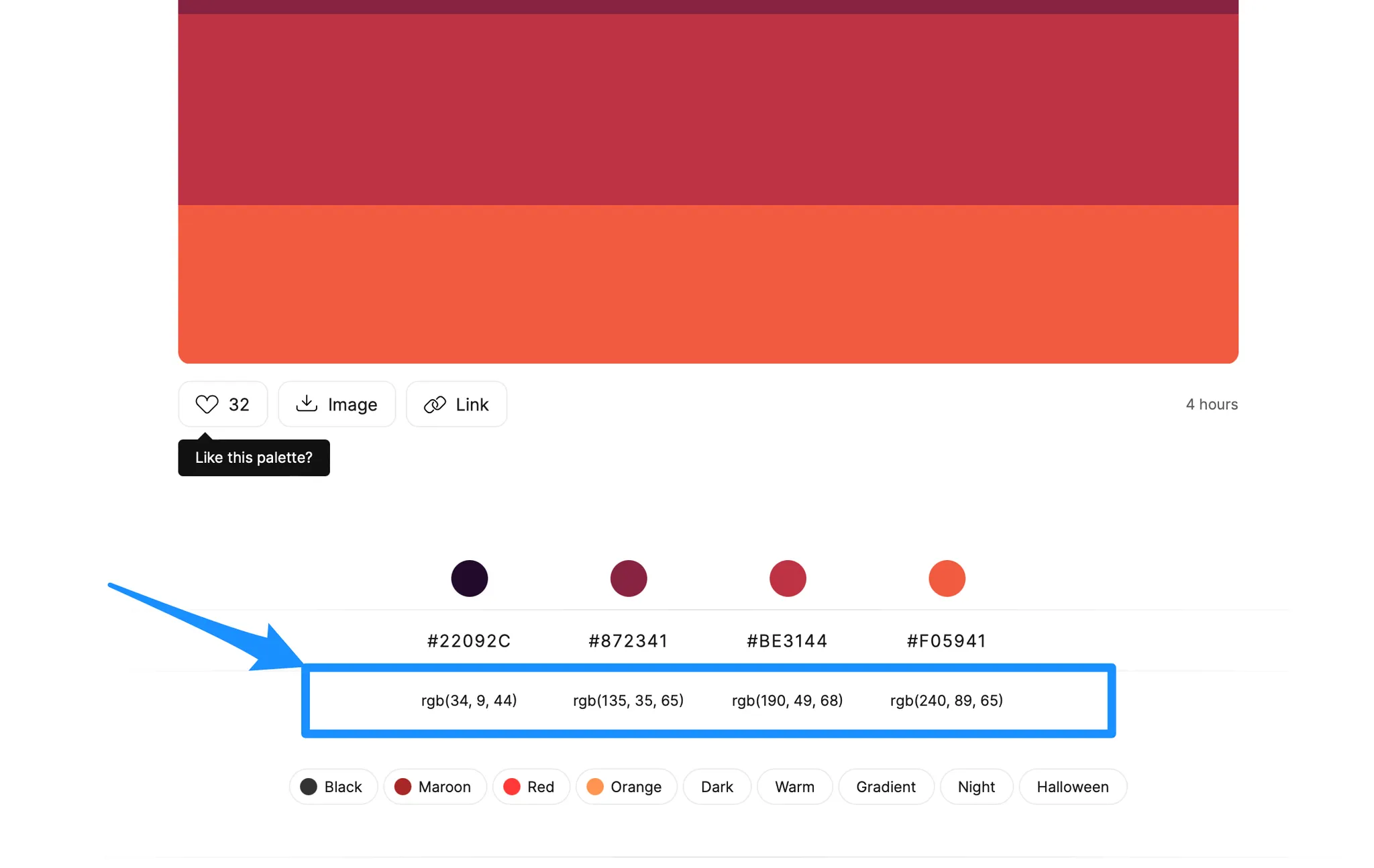Image resolution: width=1374 pixels, height=868 pixels.
Task: Open the Gradient tag
Action: (x=886, y=787)
